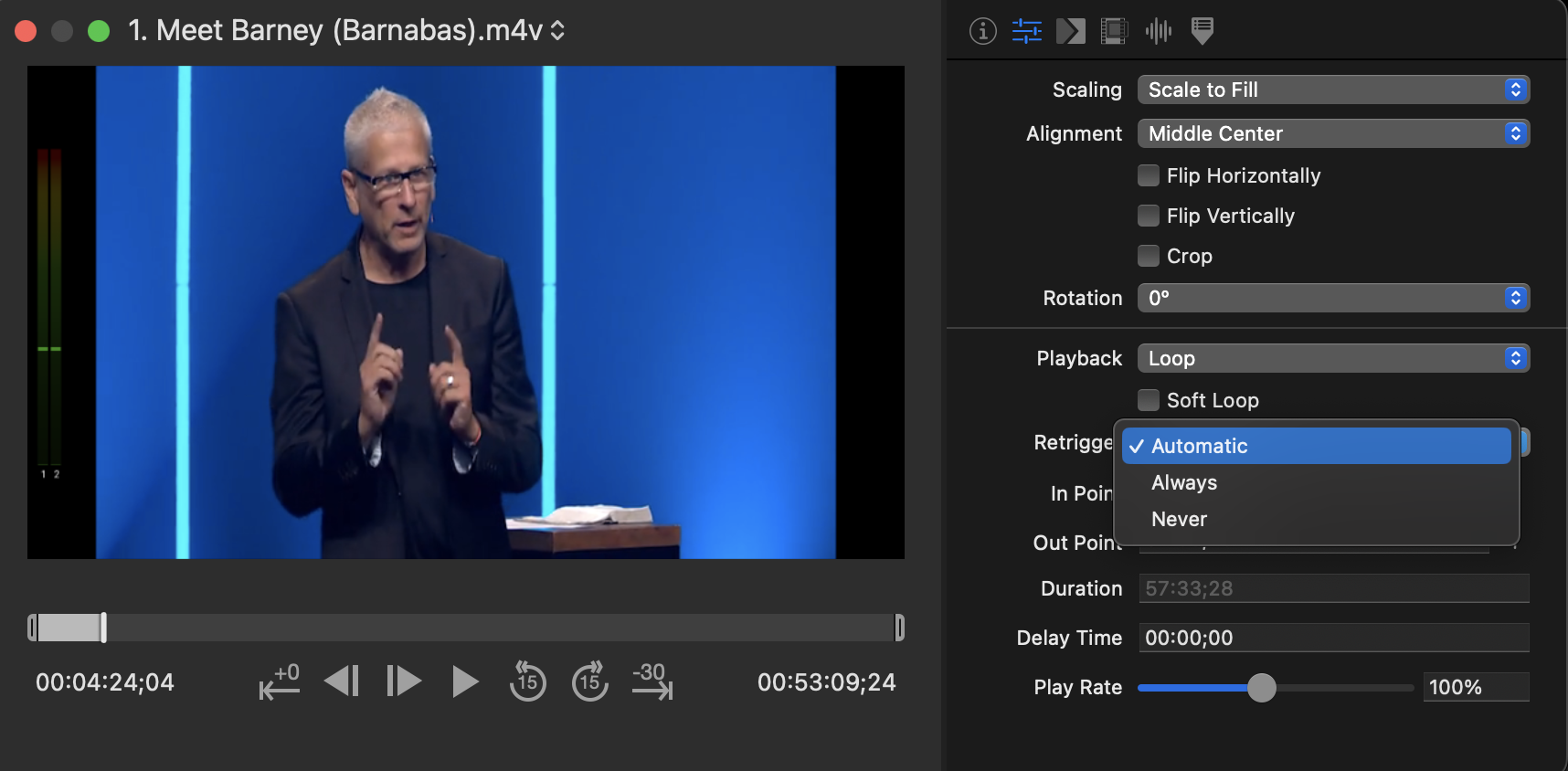Click the Delay Time field
Image resolution: width=1568 pixels, height=771 pixels.
(1333, 638)
